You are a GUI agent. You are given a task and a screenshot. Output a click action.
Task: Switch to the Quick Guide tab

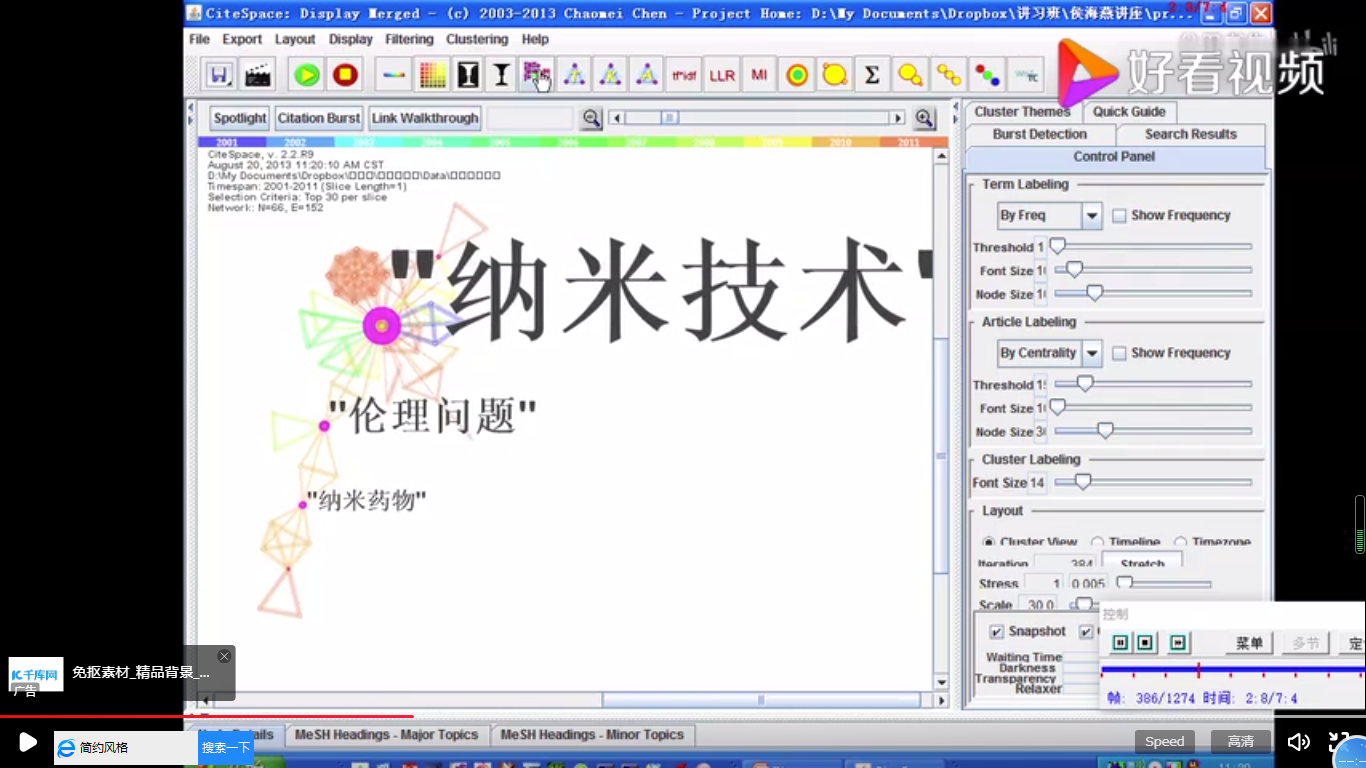[1129, 112]
